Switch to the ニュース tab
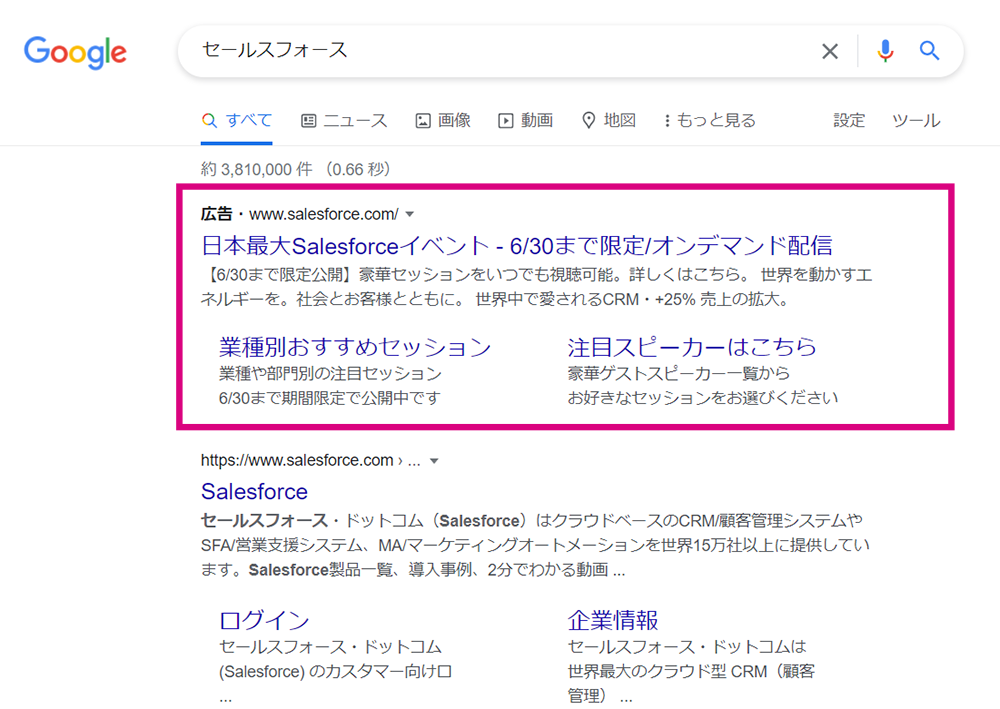 pos(344,121)
